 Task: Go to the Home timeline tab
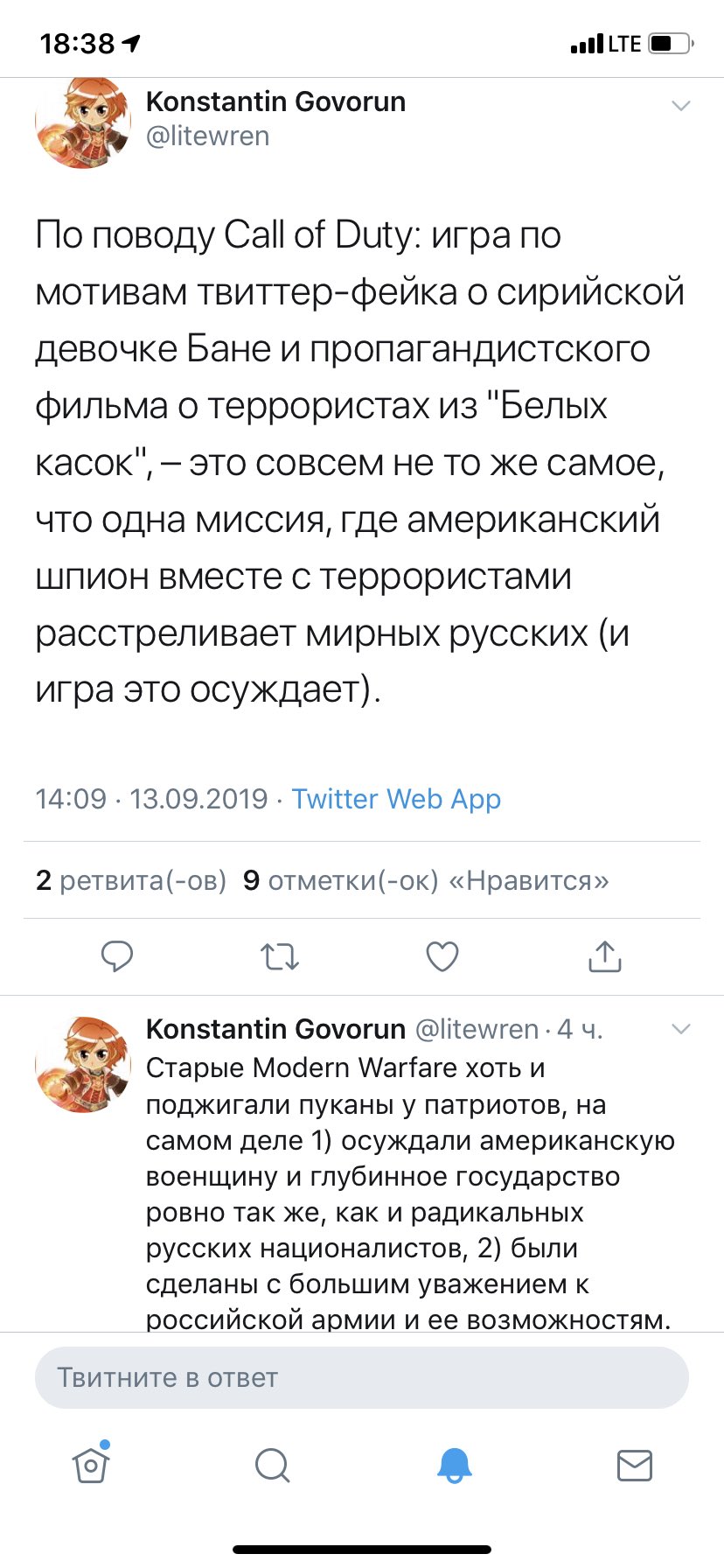[91, 1464]
